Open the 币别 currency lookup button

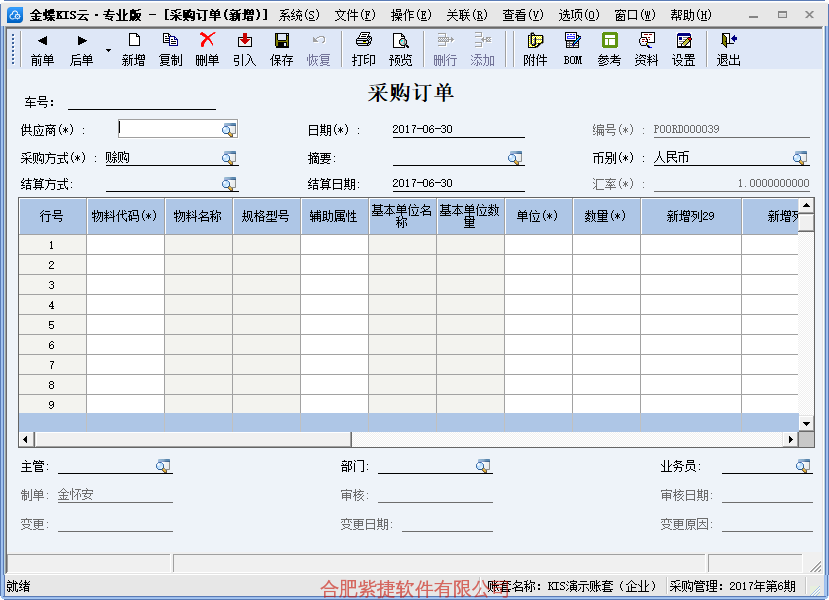(x=800, y=158)
